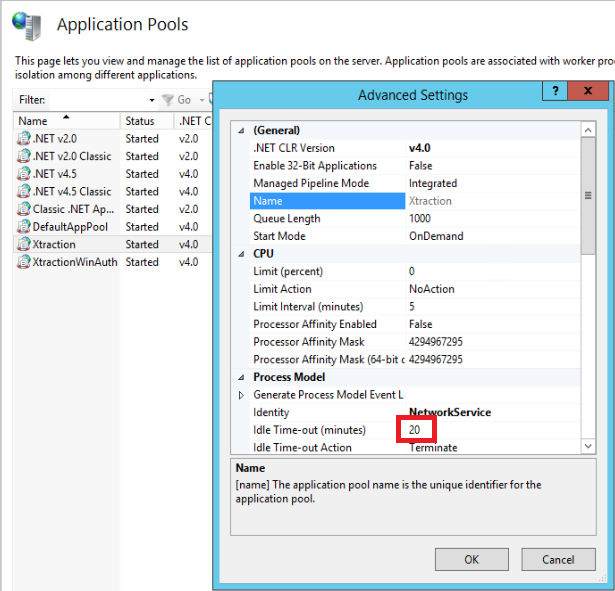Open the Filter dropdown arrow

pyautogui.click(x=152, y=100)
